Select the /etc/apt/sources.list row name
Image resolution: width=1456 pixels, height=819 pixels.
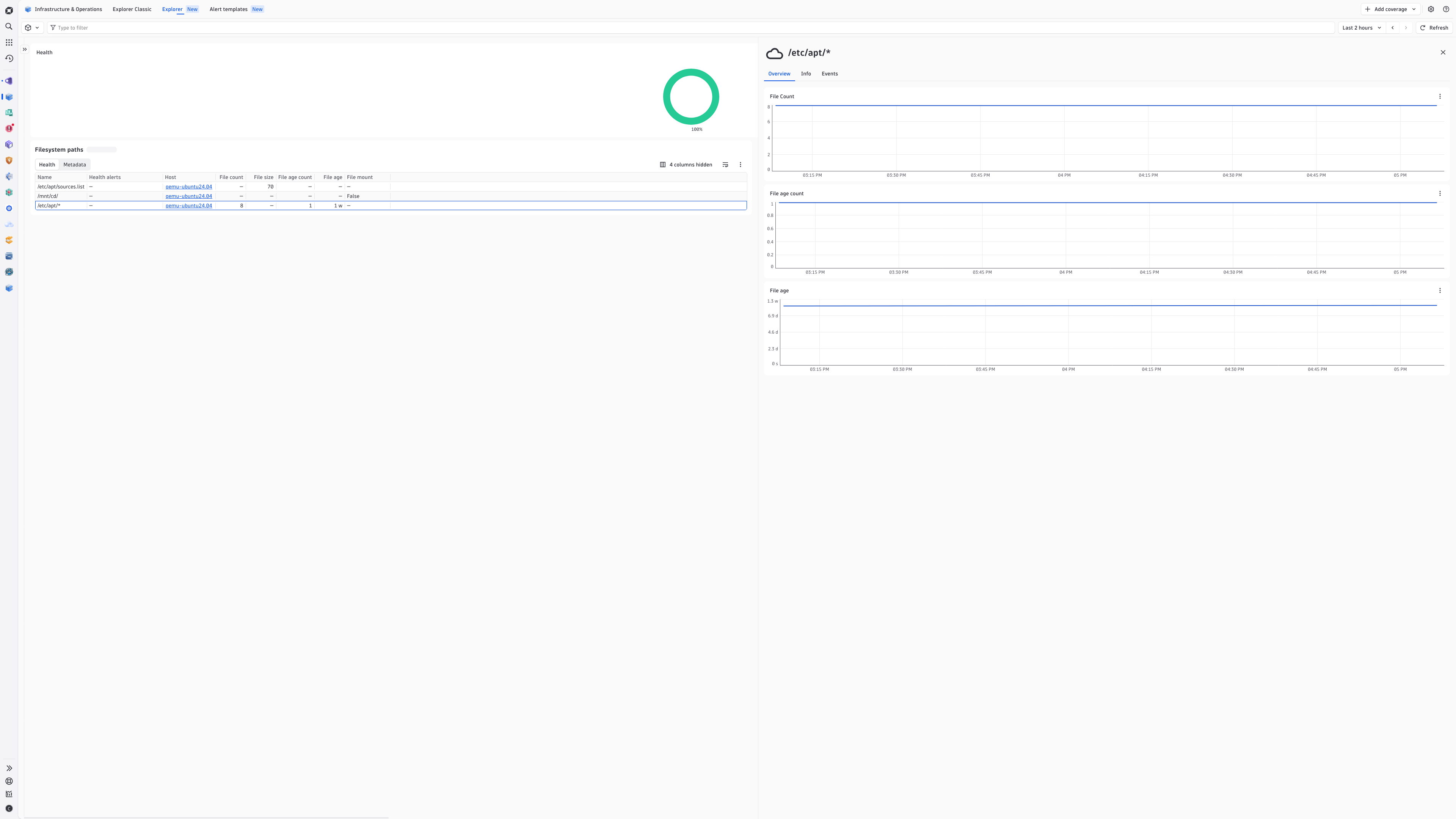pos(61,187)
